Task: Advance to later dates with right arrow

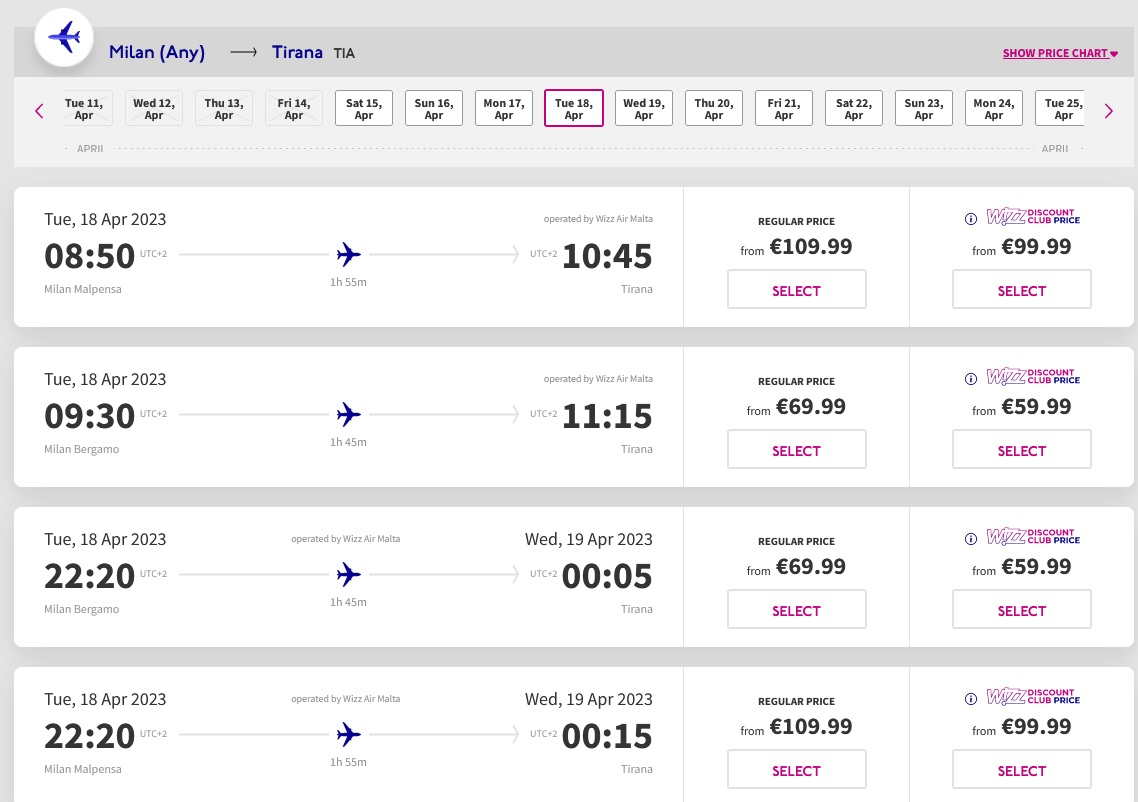Action: click(x=1108, y=110)
